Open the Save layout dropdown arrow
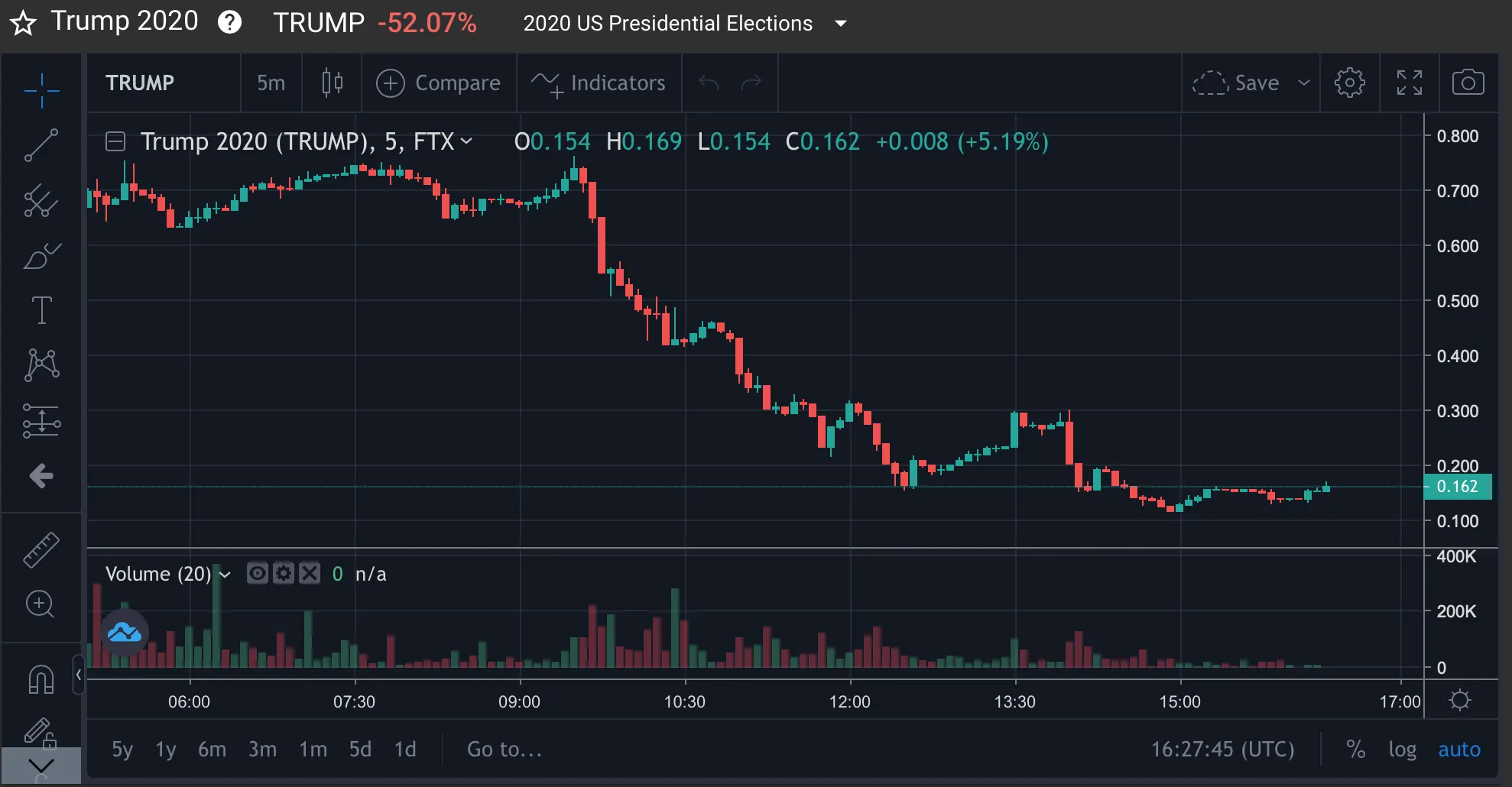Image resolution: width=1512 pixels, height=787 pixels. tap(1304, 83)
